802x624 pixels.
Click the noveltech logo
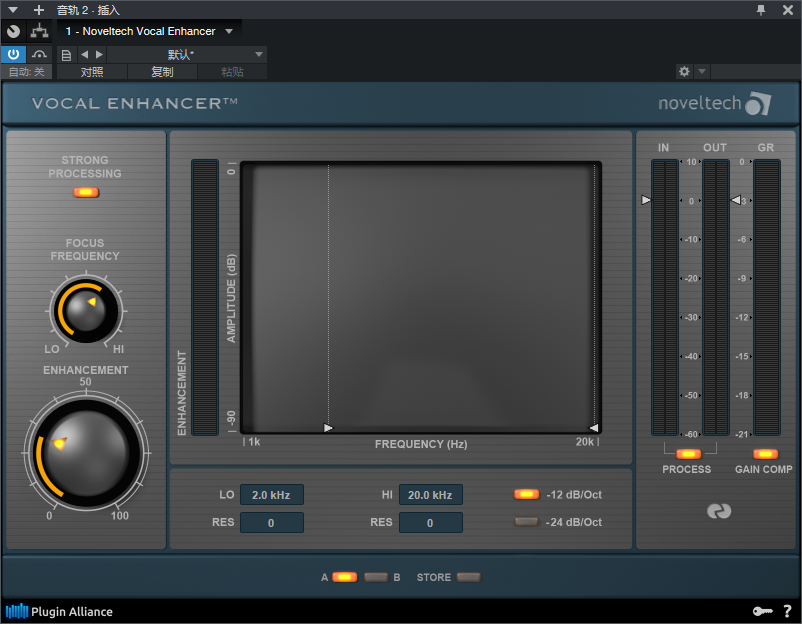(715, 103)
